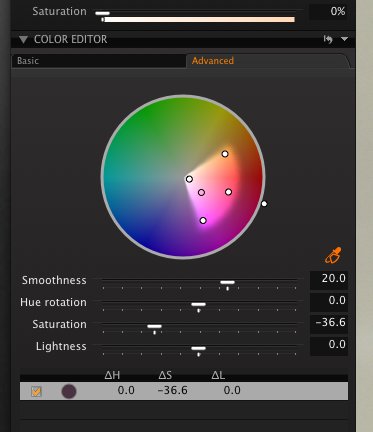Click the Smoothness value field 20.0

coord(329,279)
